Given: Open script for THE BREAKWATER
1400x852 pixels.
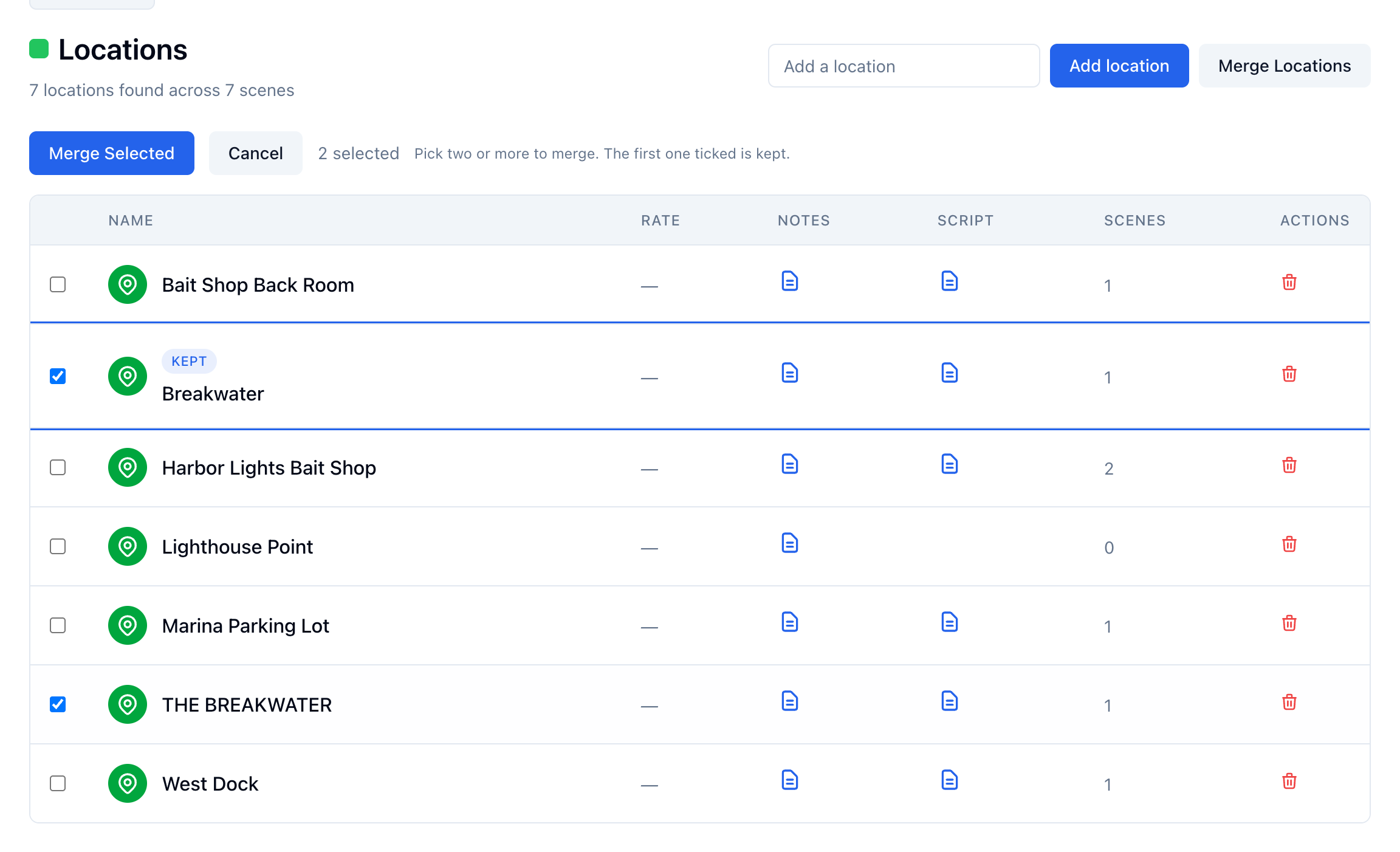Looking at the screenshot, I should 949,701.
